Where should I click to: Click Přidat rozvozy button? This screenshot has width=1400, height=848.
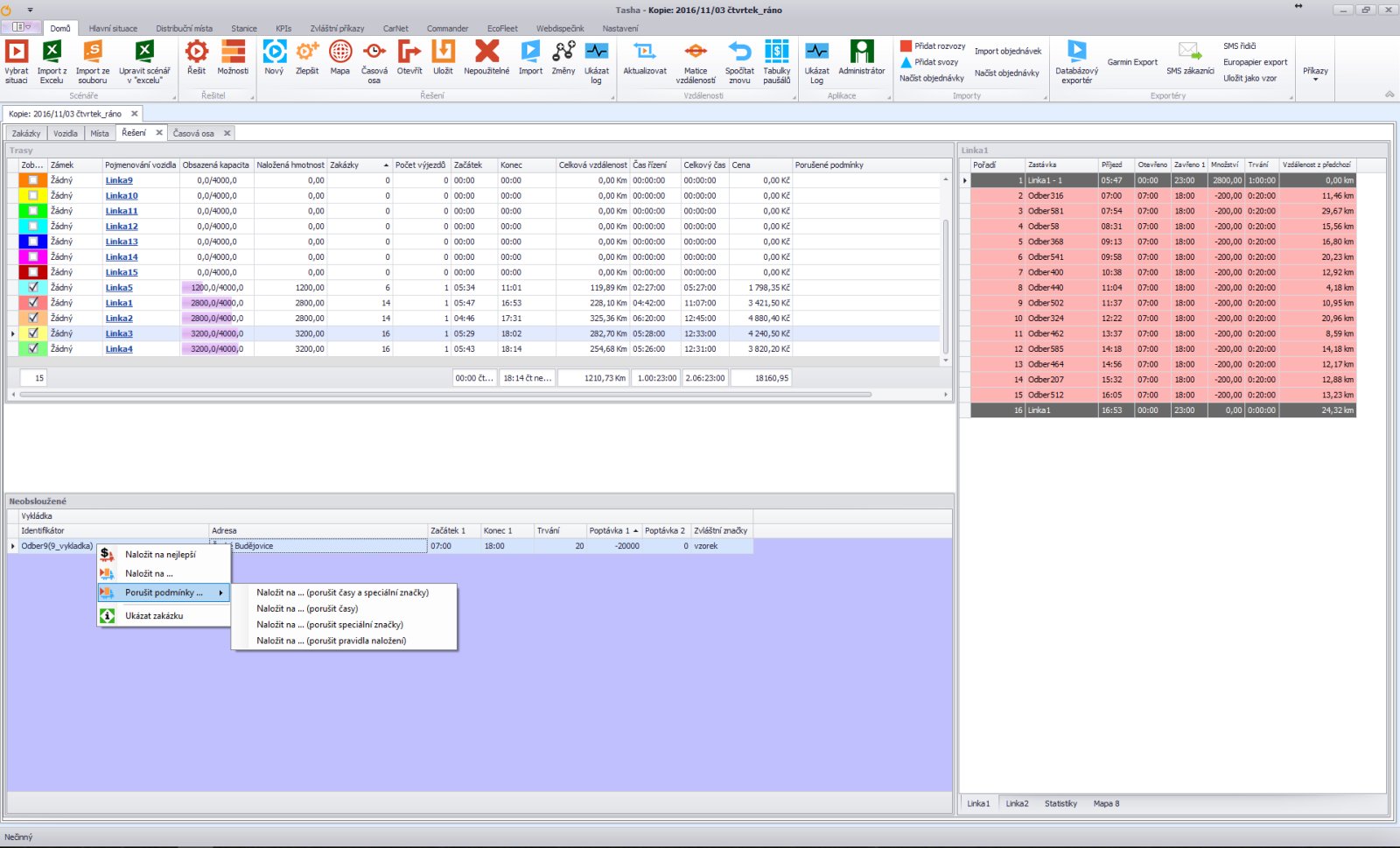(933, 46)
